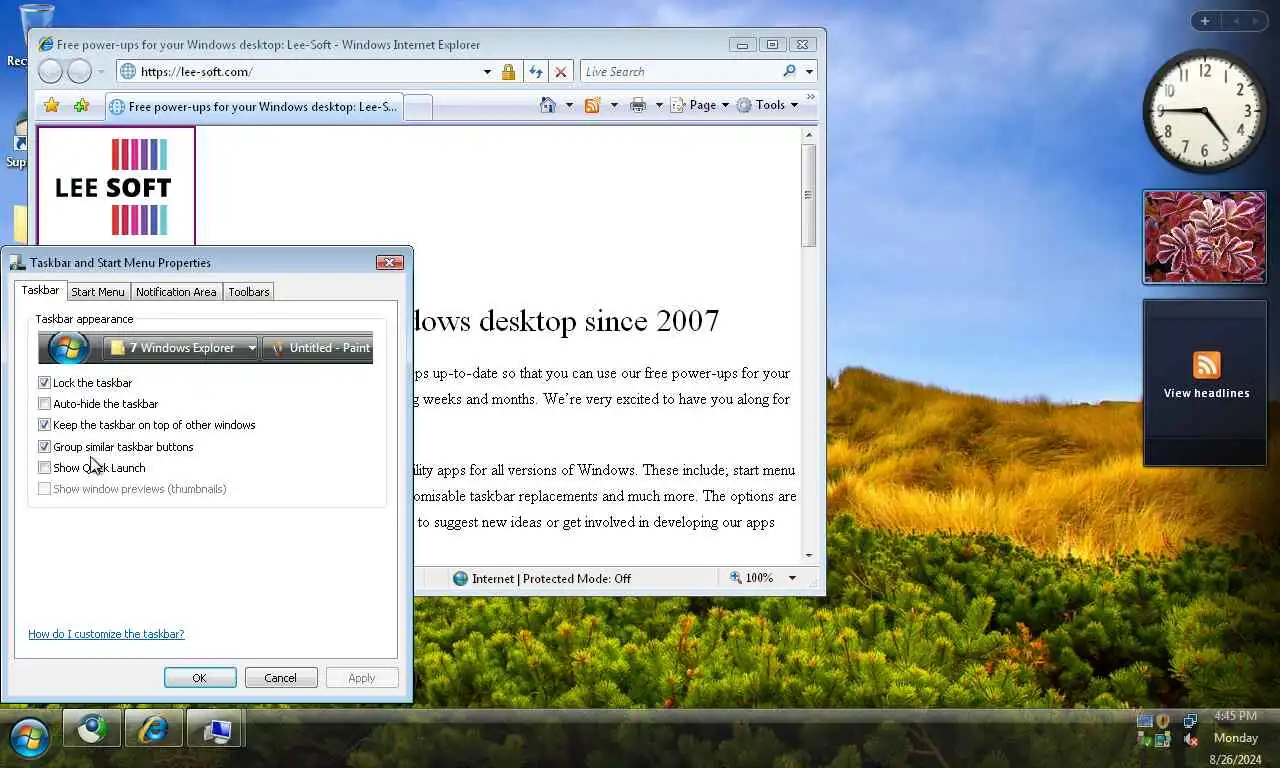Switch to the Notification Area tab

pos(176,292)
